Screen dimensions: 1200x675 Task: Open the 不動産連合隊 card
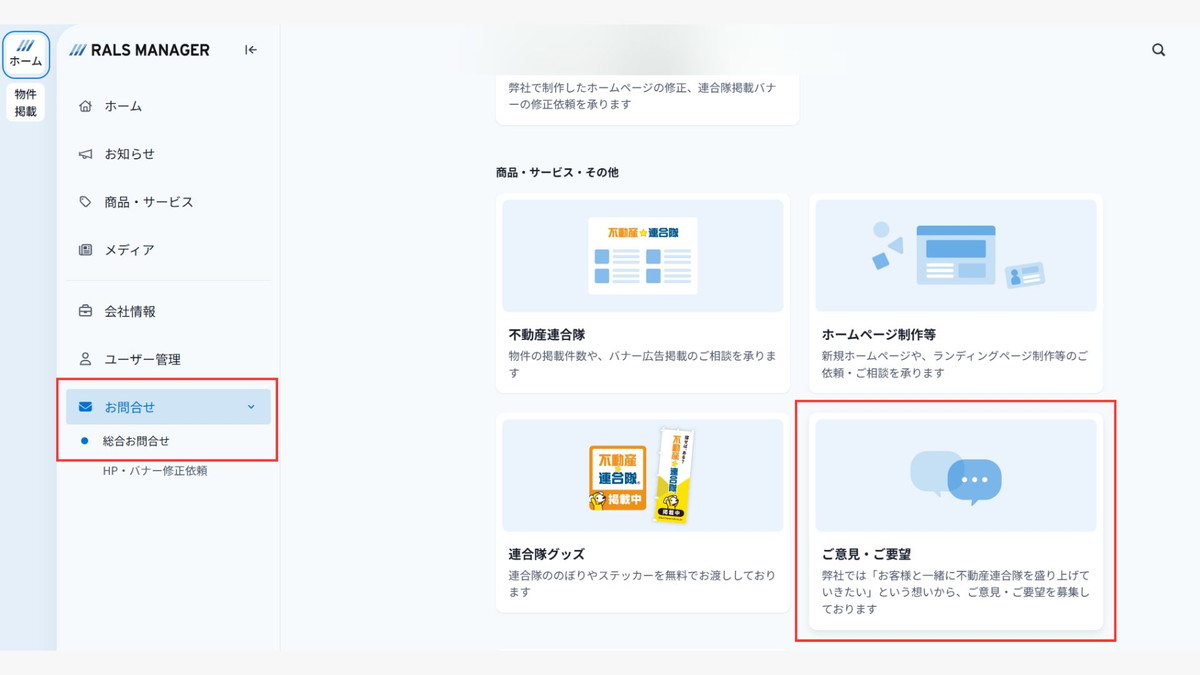(x=643, y=293)
